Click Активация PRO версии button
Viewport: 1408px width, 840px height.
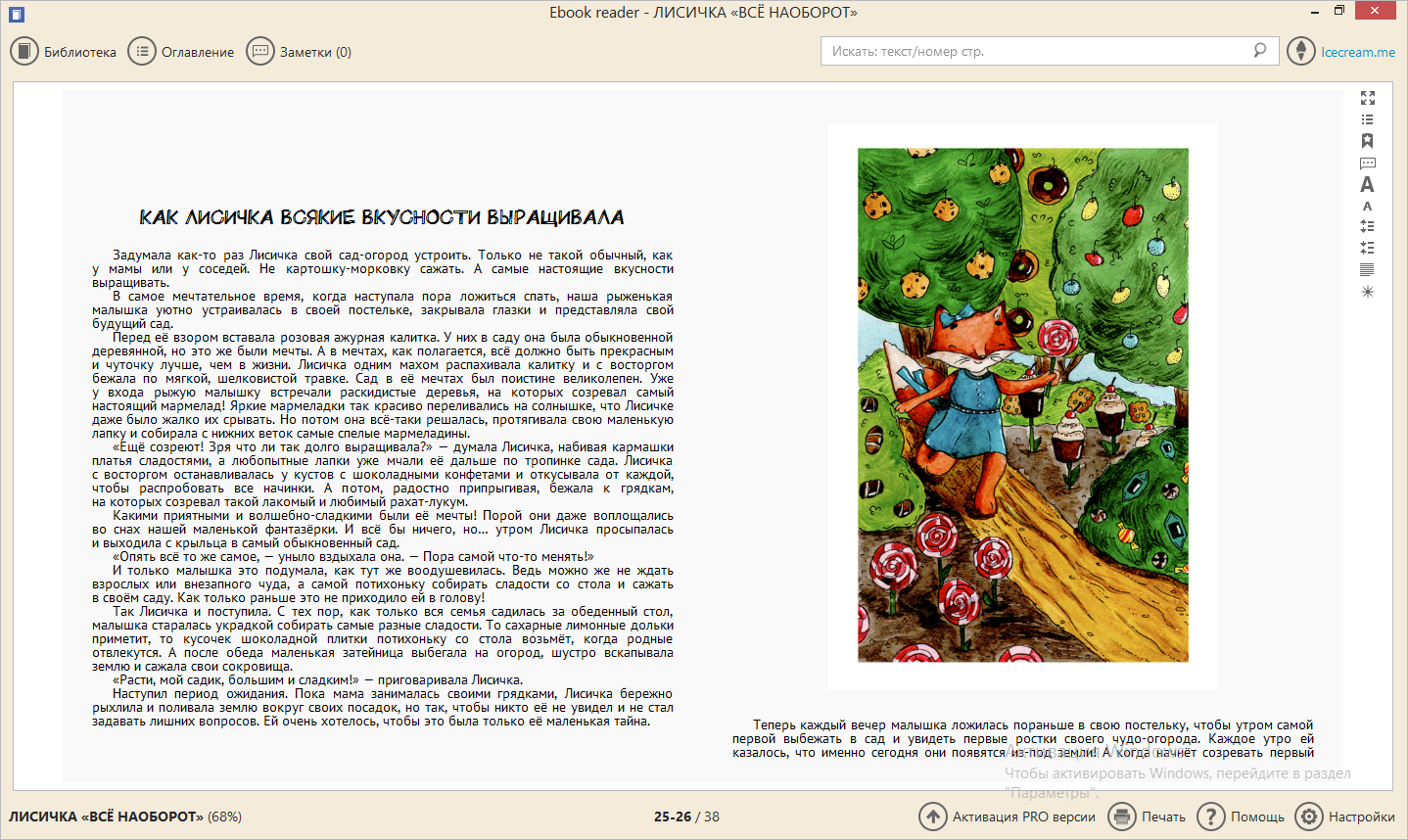coord(1008,817)
